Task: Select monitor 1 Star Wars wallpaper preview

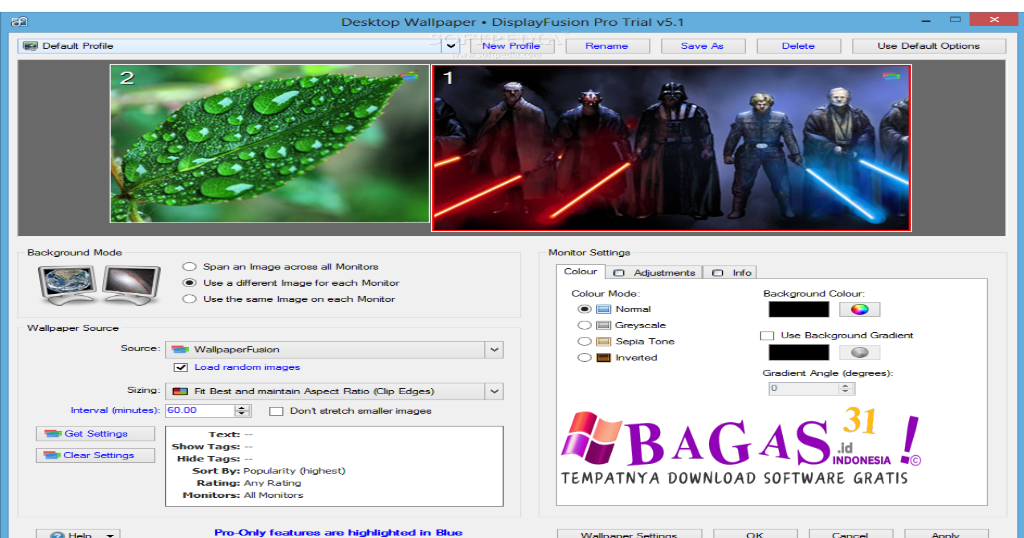Action: point(671,148)
